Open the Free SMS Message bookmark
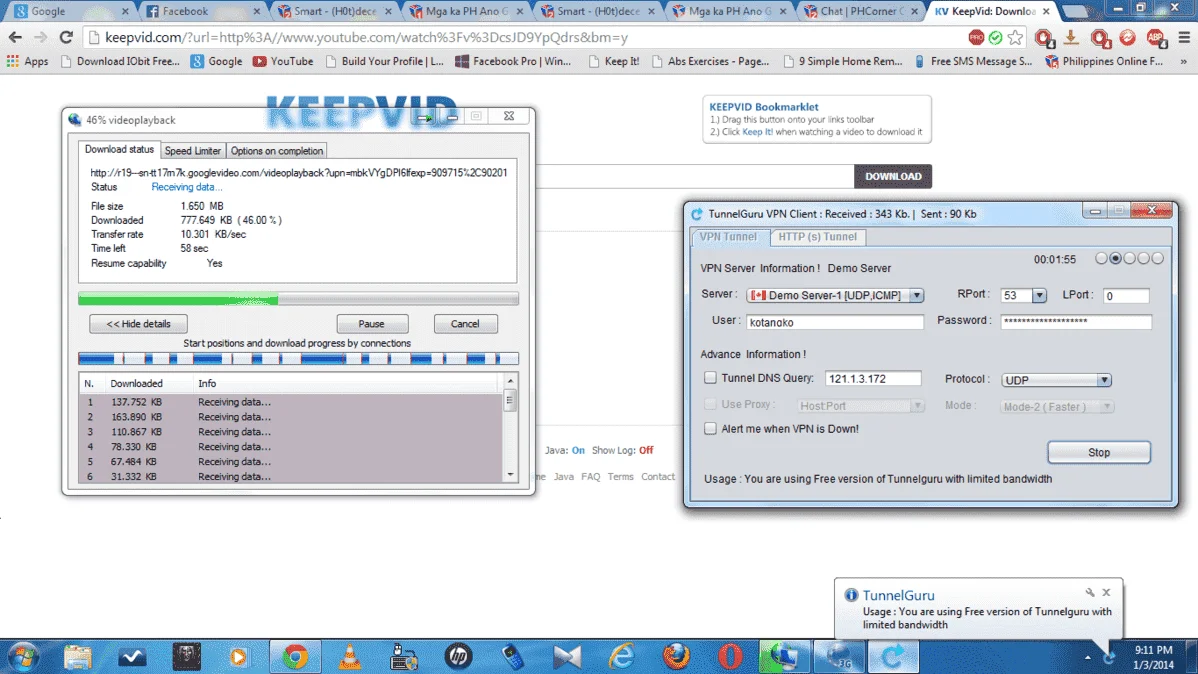 pyautogui.click(x=973, y=61)
